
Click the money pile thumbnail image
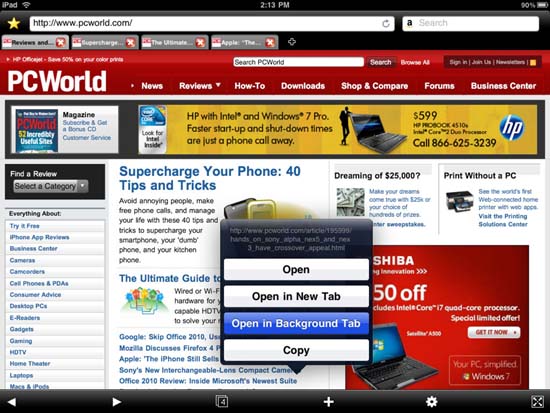pos(350,202)
